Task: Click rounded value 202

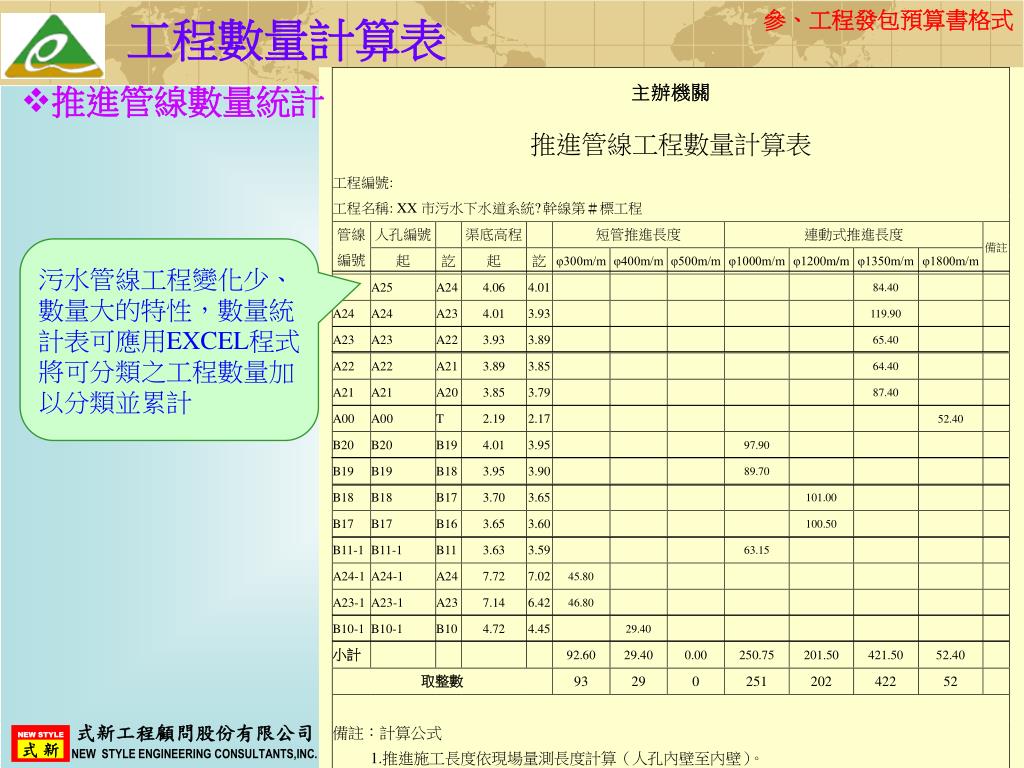Action: (x=821, y=681)
